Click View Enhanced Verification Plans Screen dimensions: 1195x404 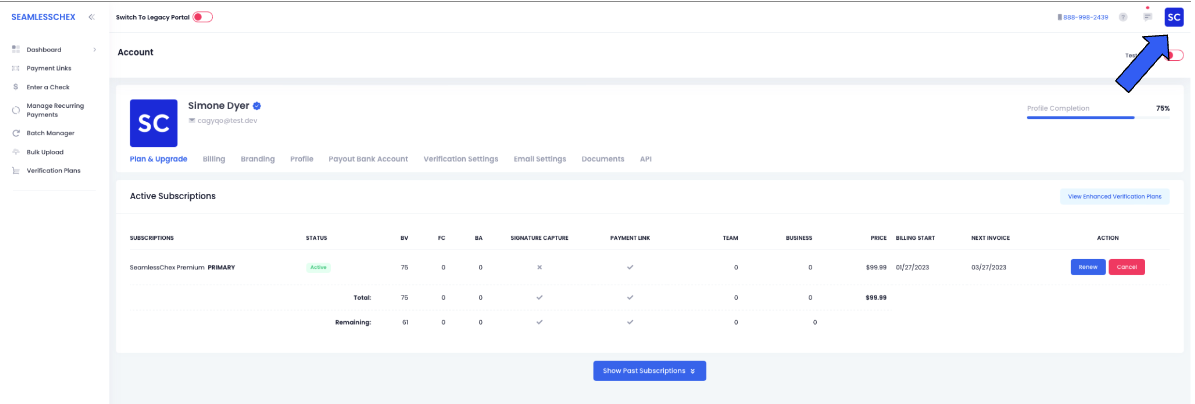coord(1114,197)
